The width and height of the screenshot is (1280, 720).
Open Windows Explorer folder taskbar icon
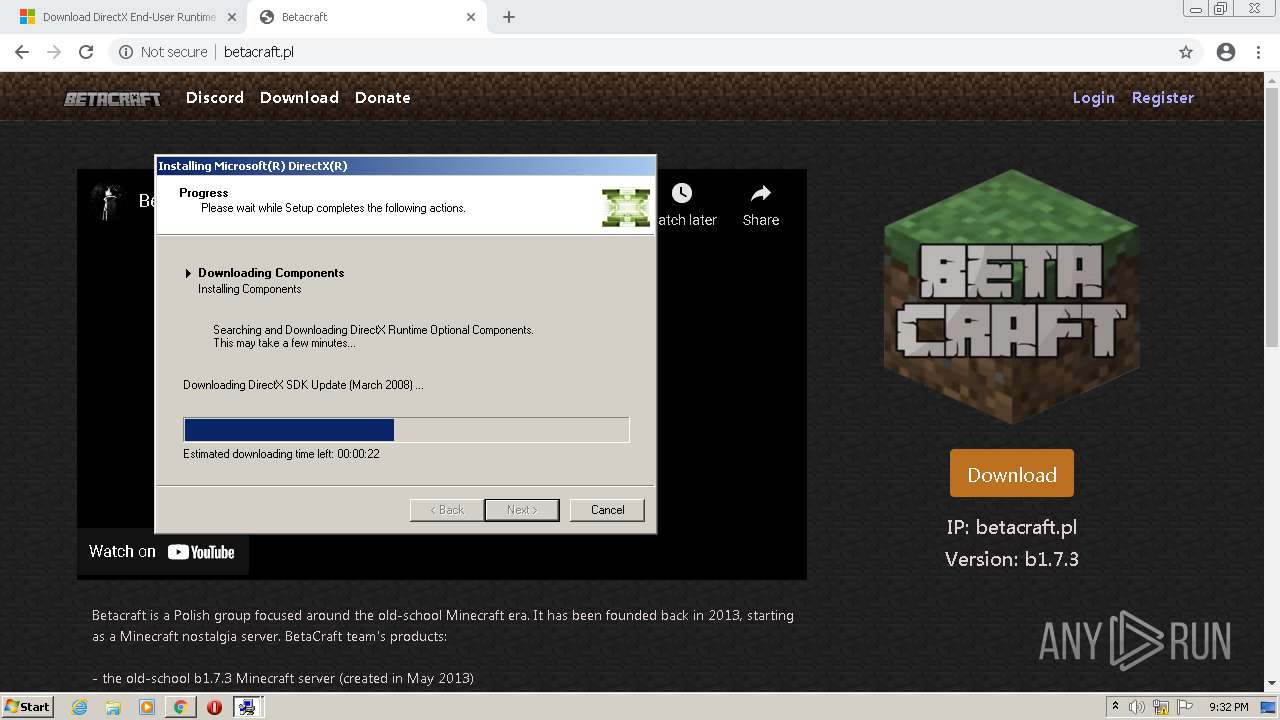point(113,707)
